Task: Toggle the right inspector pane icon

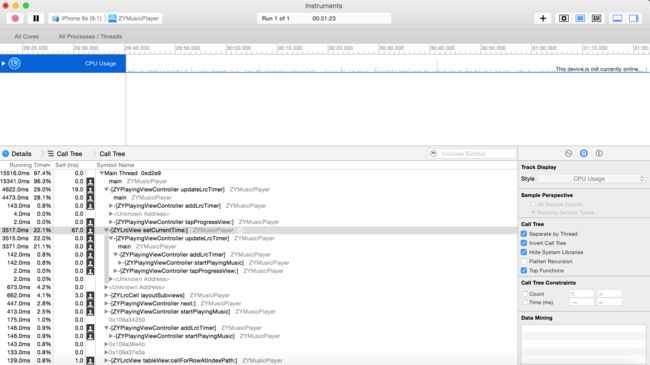Action: click(633, 18)
